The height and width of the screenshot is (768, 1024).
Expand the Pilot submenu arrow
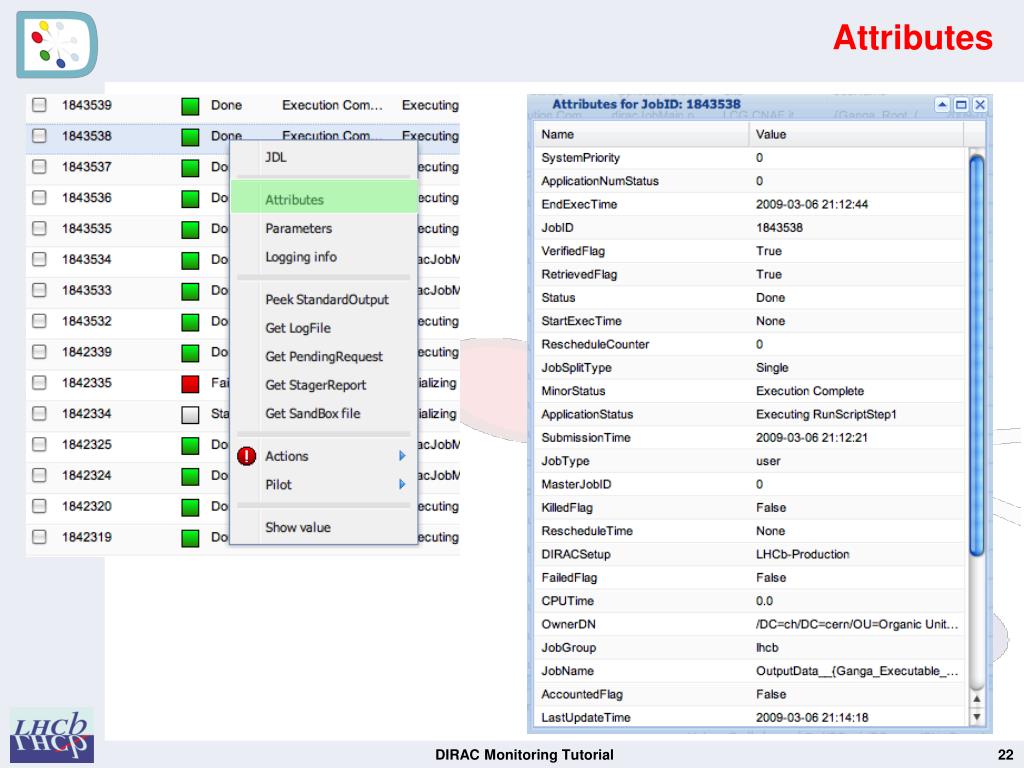click(x=402, y=485)
